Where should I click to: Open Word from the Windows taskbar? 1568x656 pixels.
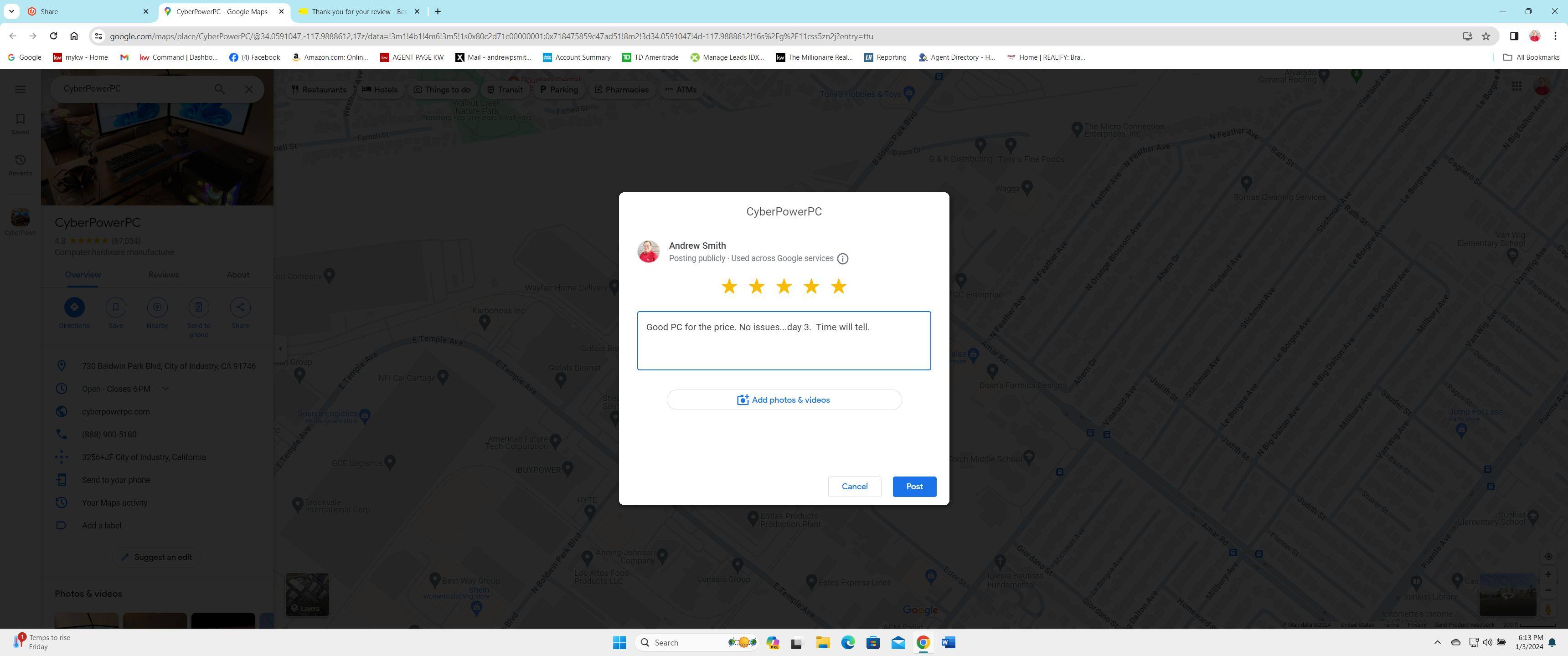coord(948,643)
